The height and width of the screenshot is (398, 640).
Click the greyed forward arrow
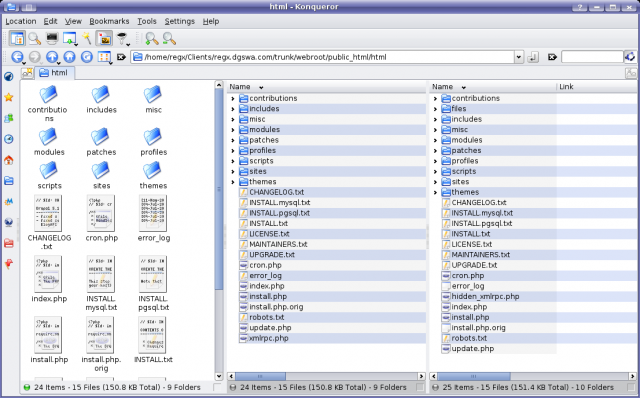pyautogui.click(x=35, y=57)
